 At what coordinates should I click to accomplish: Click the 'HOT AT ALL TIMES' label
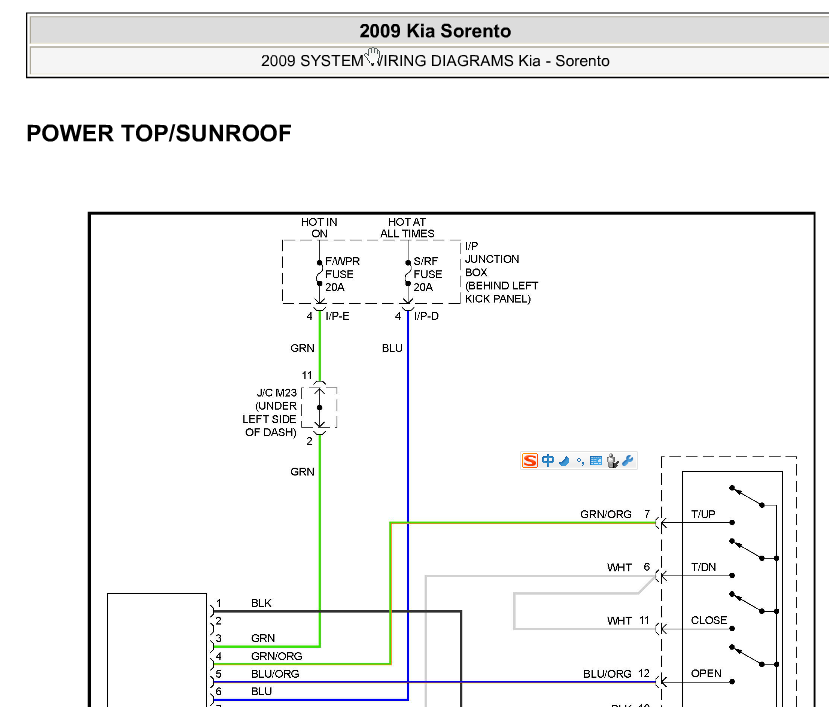pyautogui.click(x=407, y=228)
